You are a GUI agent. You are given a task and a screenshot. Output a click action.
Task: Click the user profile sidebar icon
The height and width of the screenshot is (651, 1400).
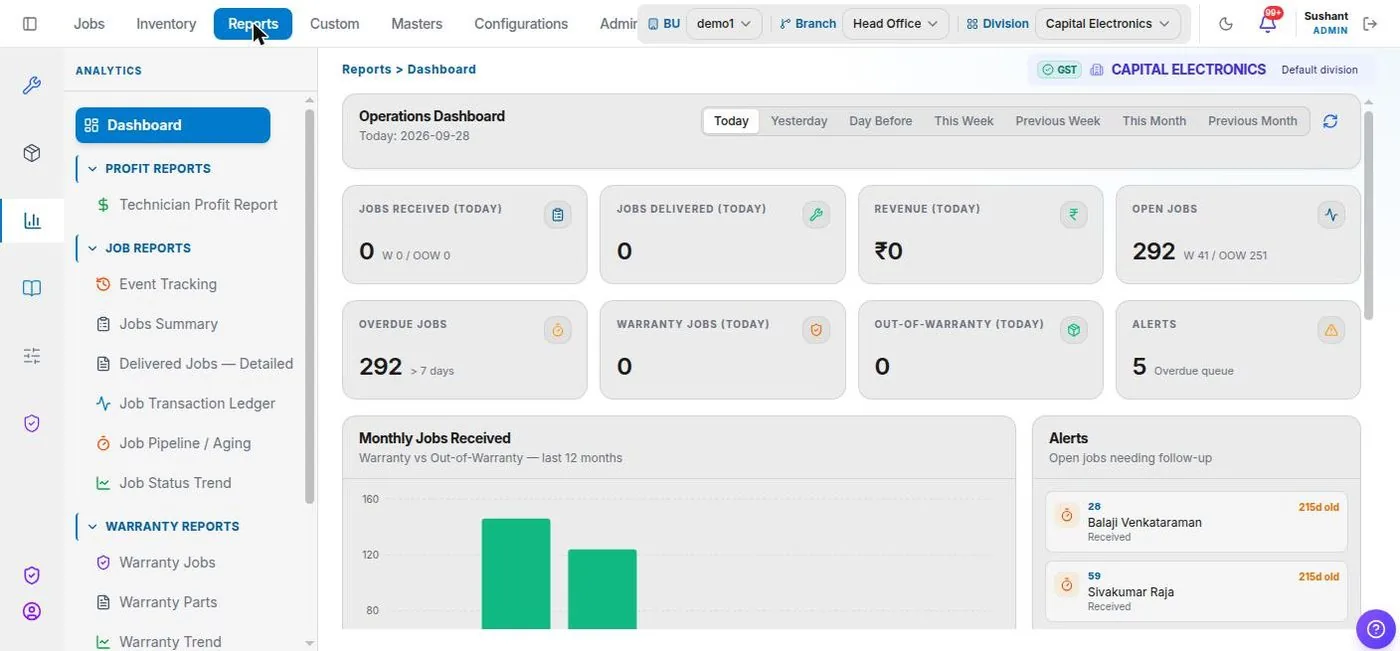point(32,611)
